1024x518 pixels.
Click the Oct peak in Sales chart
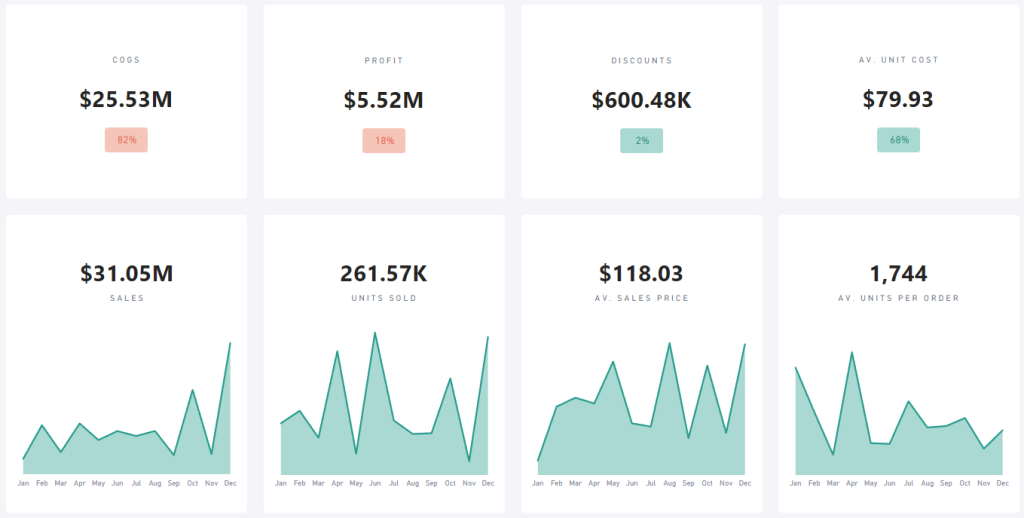192,390
